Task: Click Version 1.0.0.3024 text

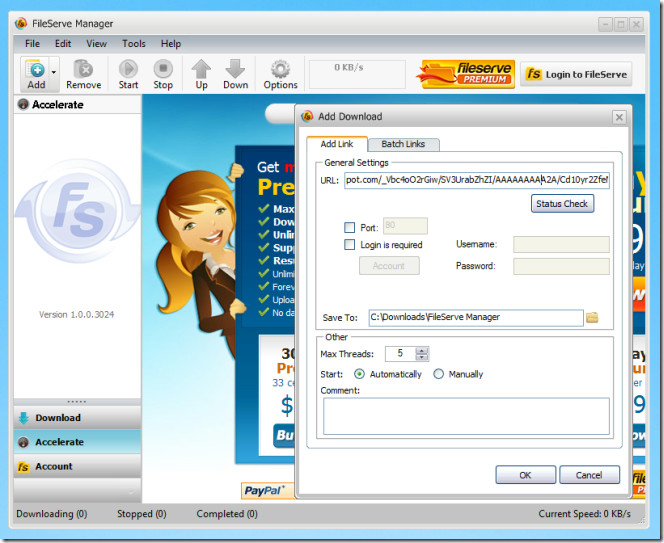Action: click(x=77, y=314)
